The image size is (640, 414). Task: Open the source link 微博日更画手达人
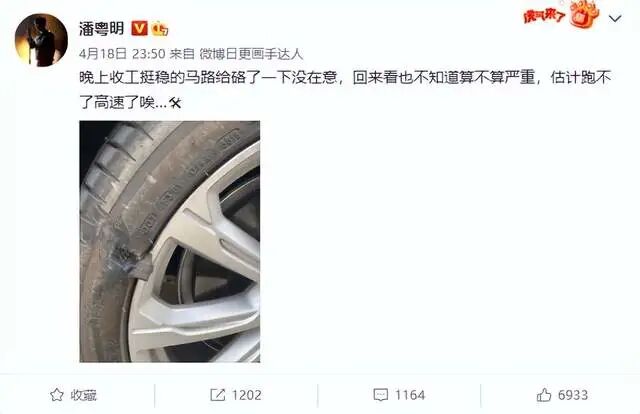(251, 54)
